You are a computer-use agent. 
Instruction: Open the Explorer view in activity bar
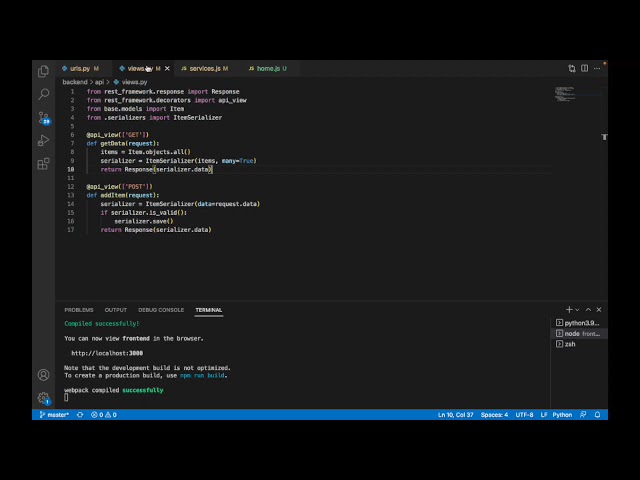point(43,71)
